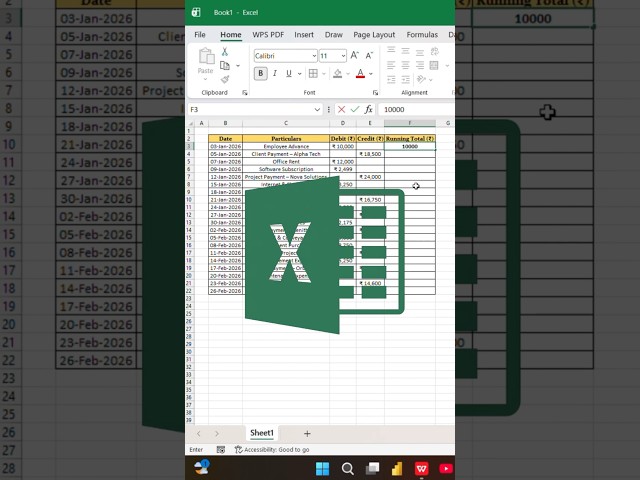The width and height of the screenshot is (640, 480).
Task: Click the Copy icon in Clipboard group
Action: click(225, 65)
